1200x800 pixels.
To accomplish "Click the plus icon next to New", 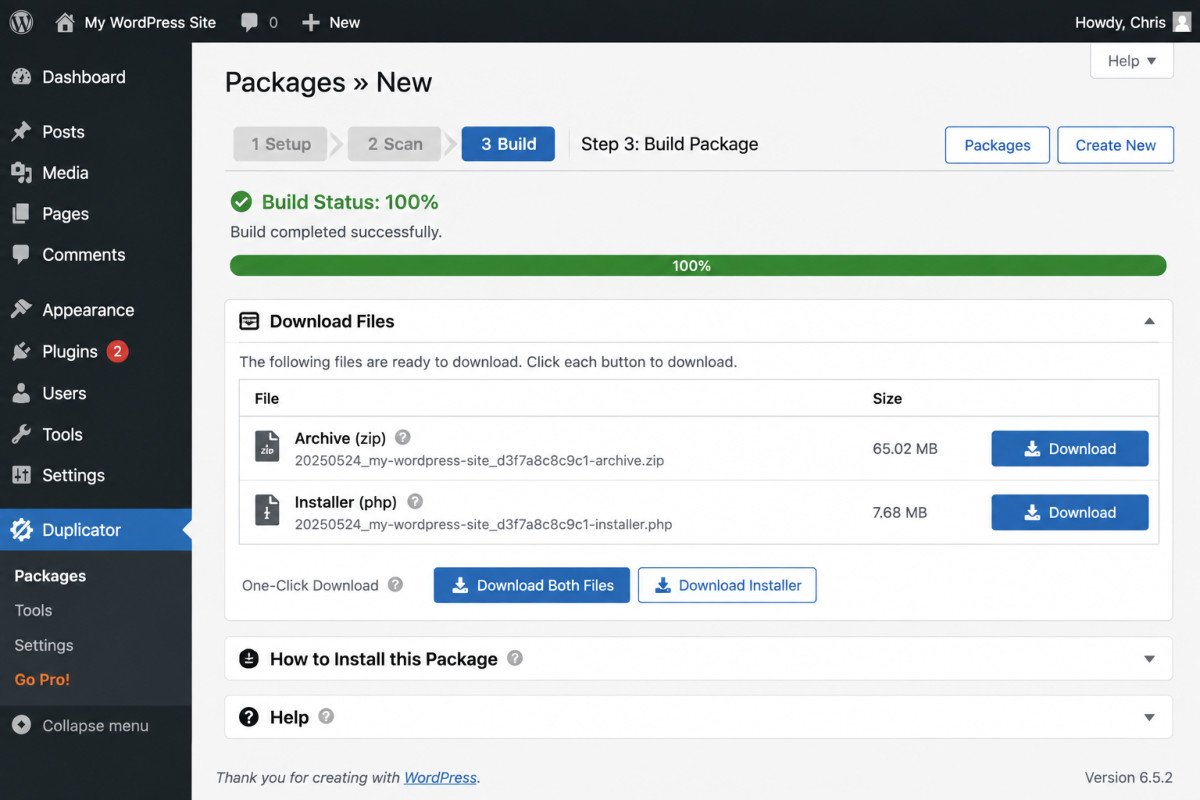I will (310, 22).
